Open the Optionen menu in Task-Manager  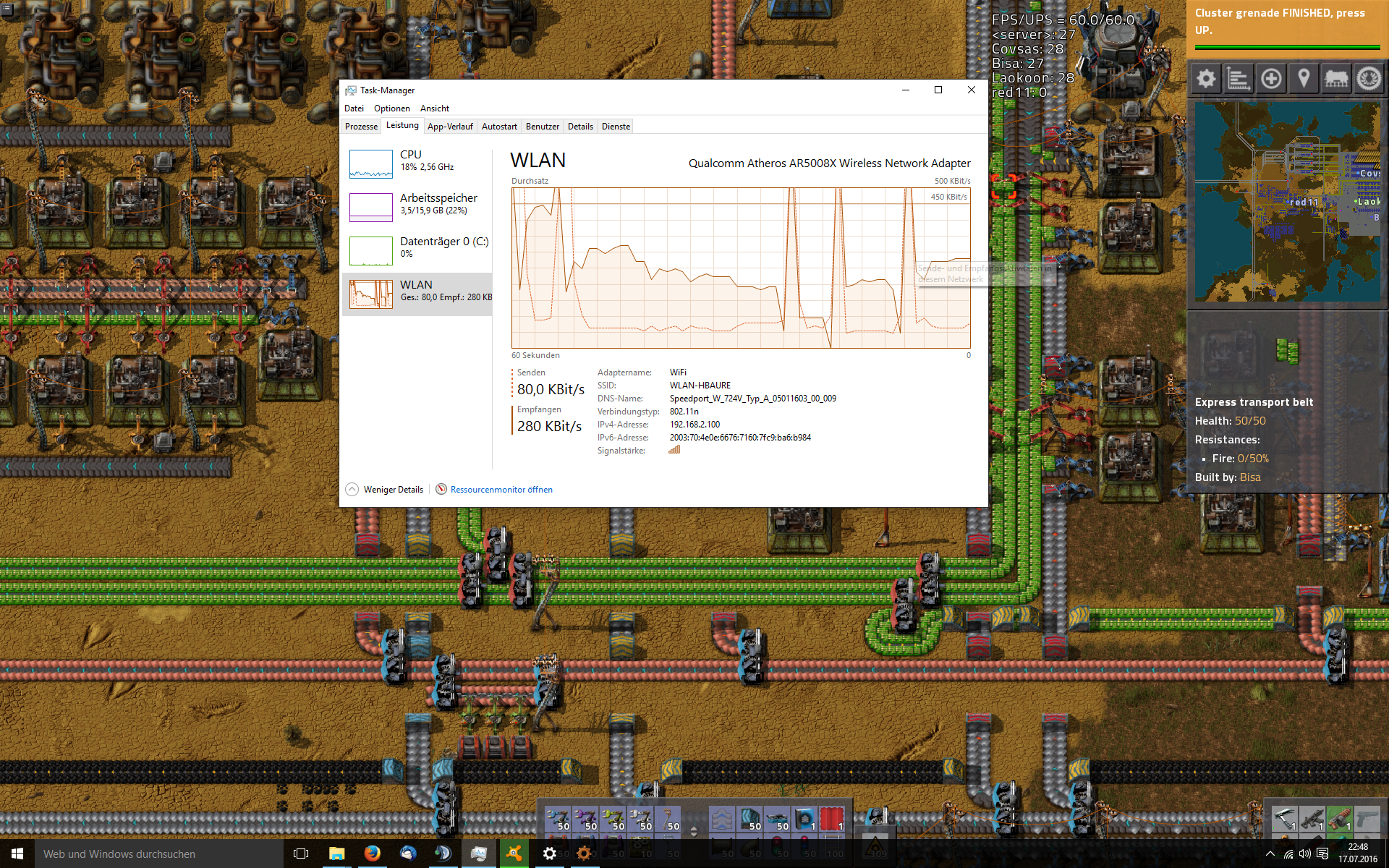pos(391,109)
